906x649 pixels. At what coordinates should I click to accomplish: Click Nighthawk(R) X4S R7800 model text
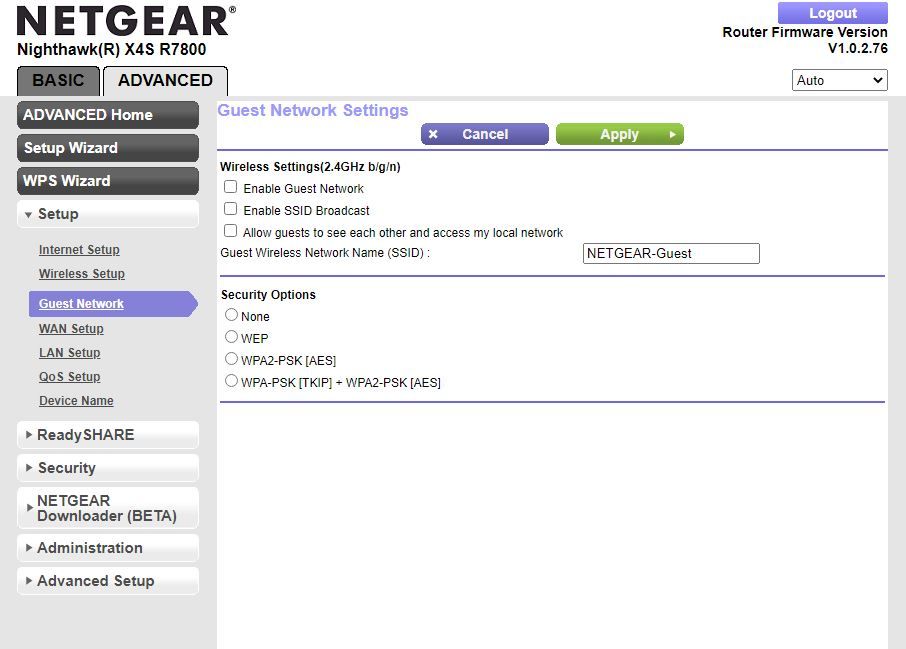pyautogui.click(x=112, y=50)
